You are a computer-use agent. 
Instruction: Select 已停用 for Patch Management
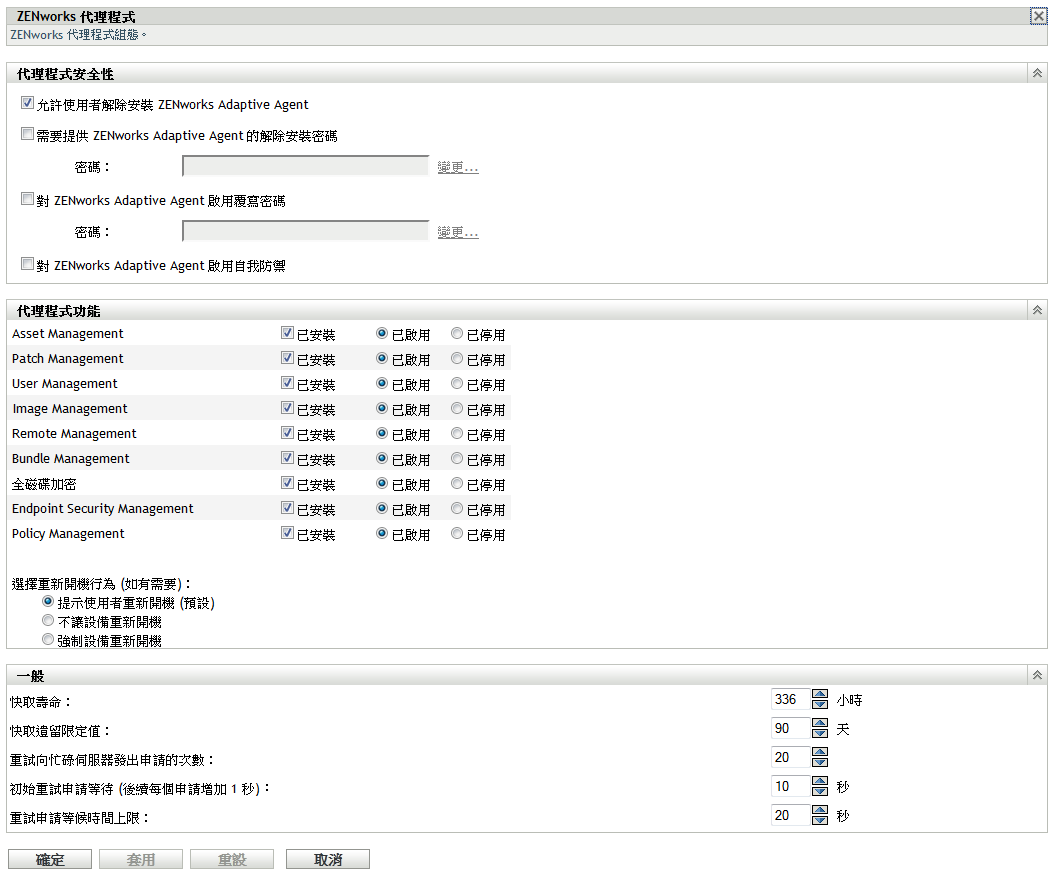point(457,358)
